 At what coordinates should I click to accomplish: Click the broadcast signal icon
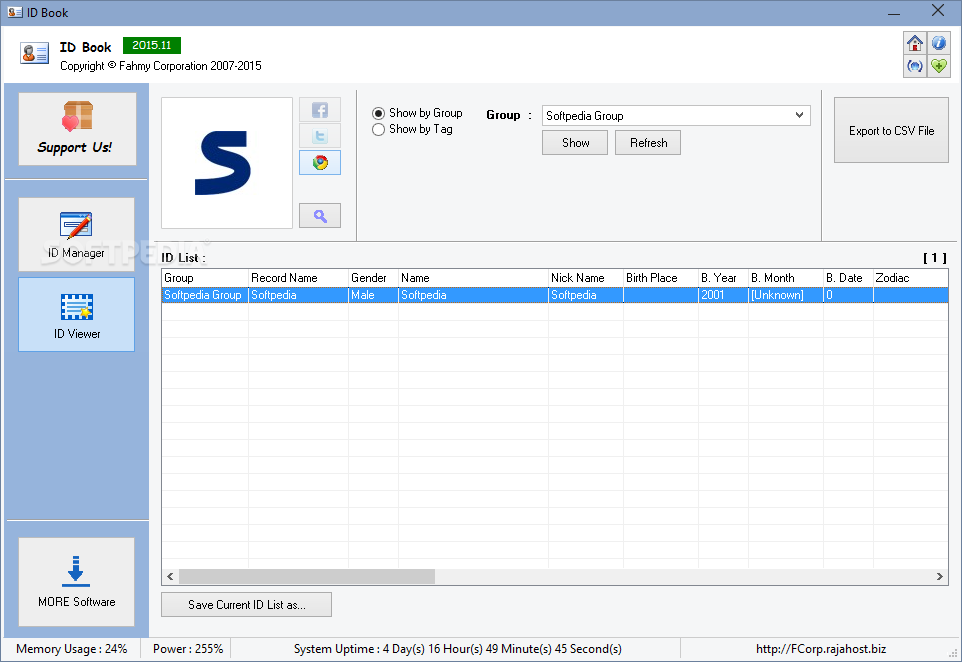pos(915,66)
